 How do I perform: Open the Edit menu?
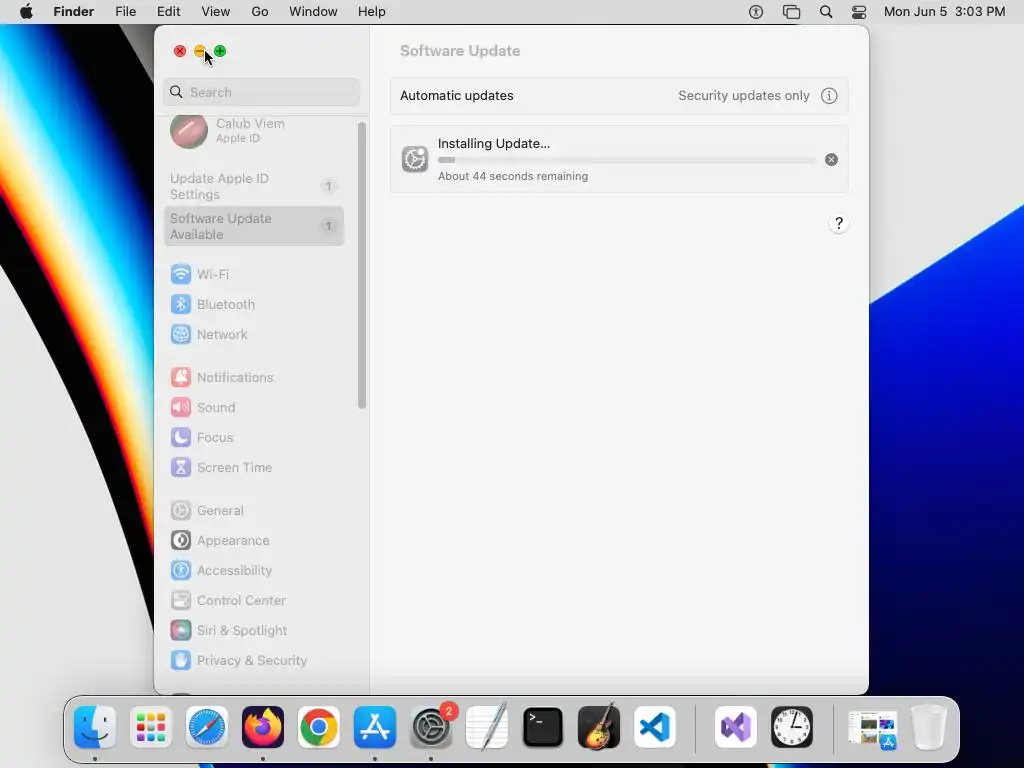[168, 12]
